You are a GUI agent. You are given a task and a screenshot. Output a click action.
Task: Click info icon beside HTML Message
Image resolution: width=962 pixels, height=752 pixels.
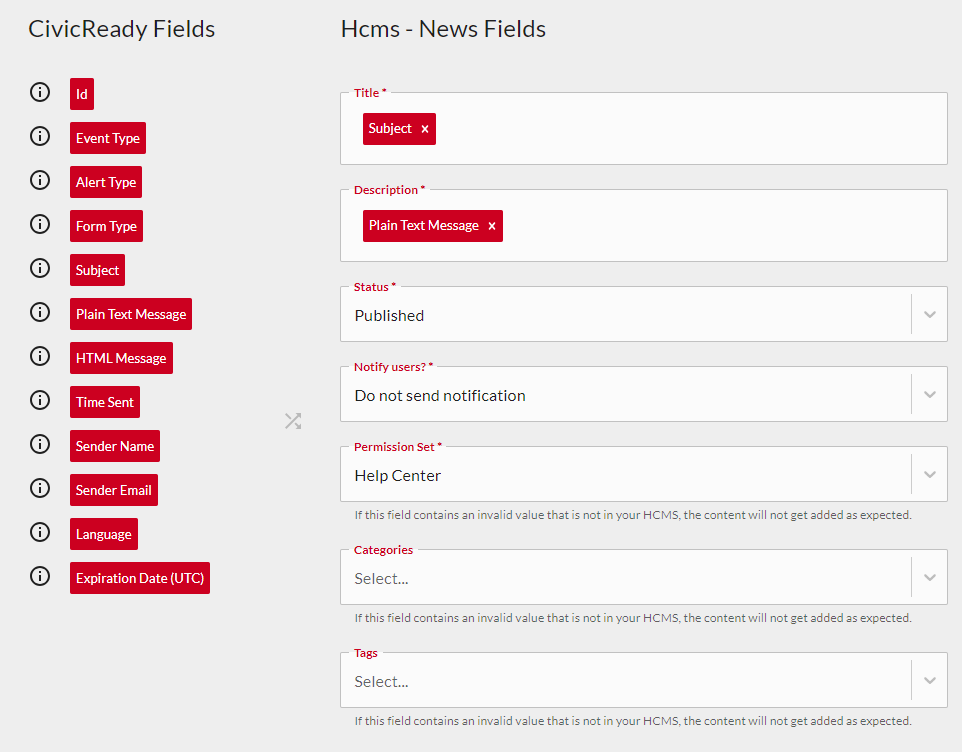40,356
